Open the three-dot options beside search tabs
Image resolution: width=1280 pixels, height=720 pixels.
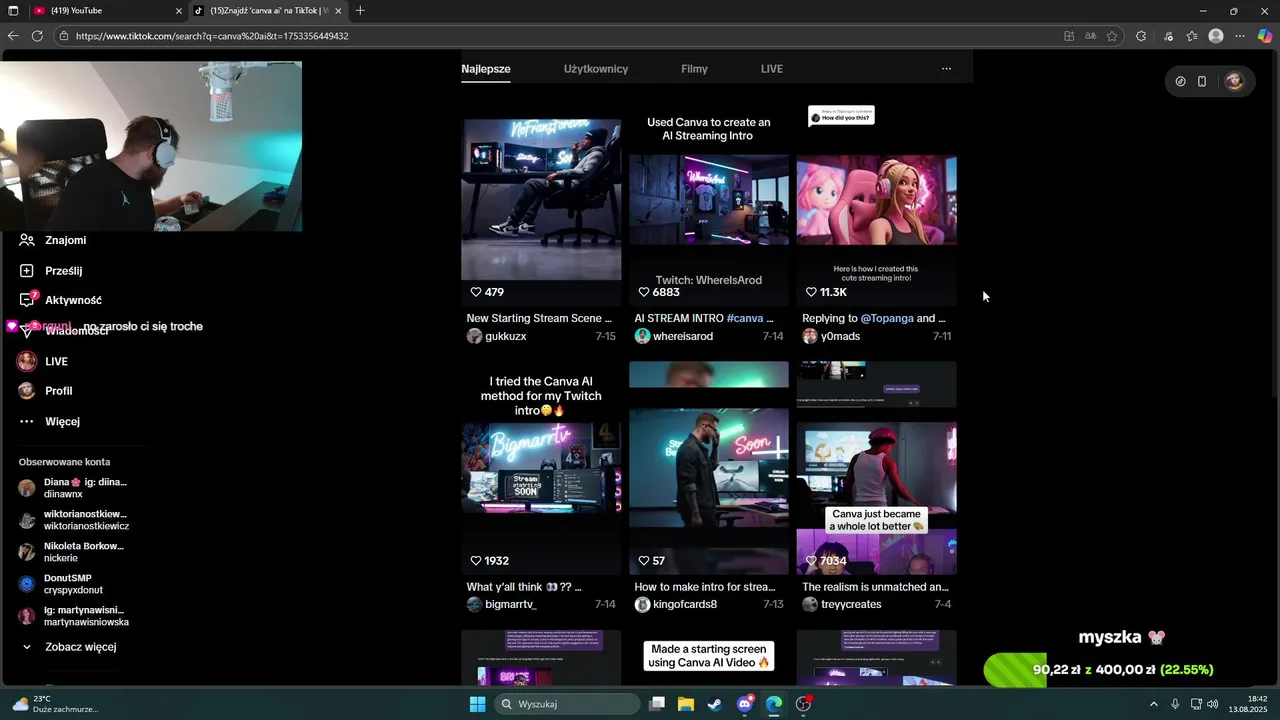tap(946, 69)
